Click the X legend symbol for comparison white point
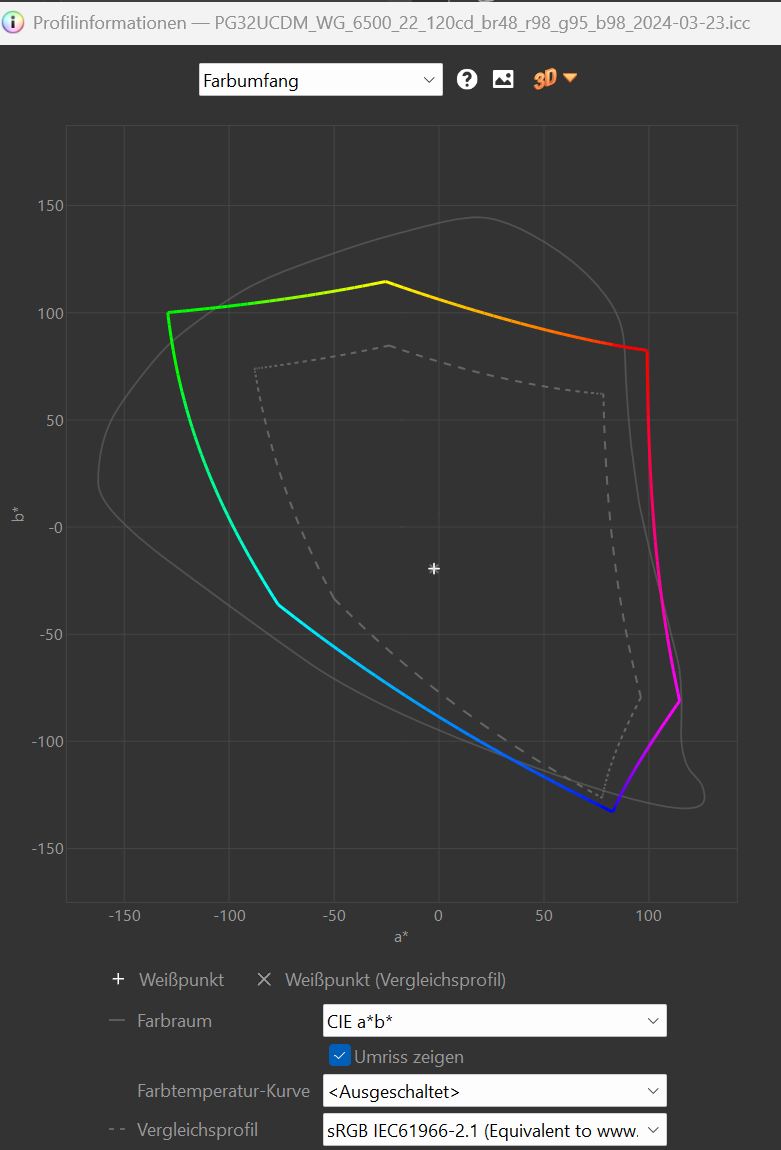The height and width of the screenshot is (1150, 781). pyautogui.click(x=264, y=979)
